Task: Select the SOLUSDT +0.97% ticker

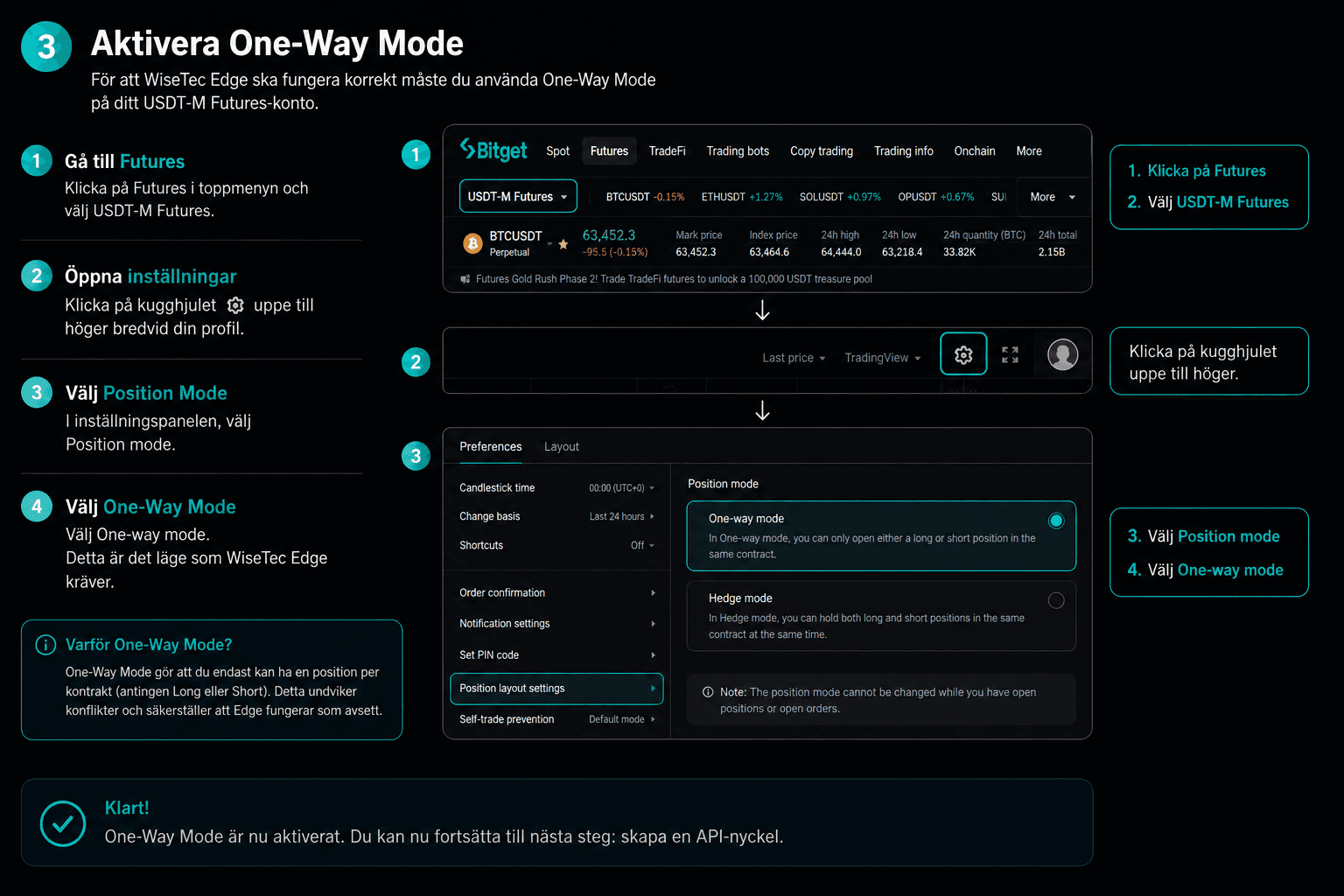Action: tap(840, 197)
